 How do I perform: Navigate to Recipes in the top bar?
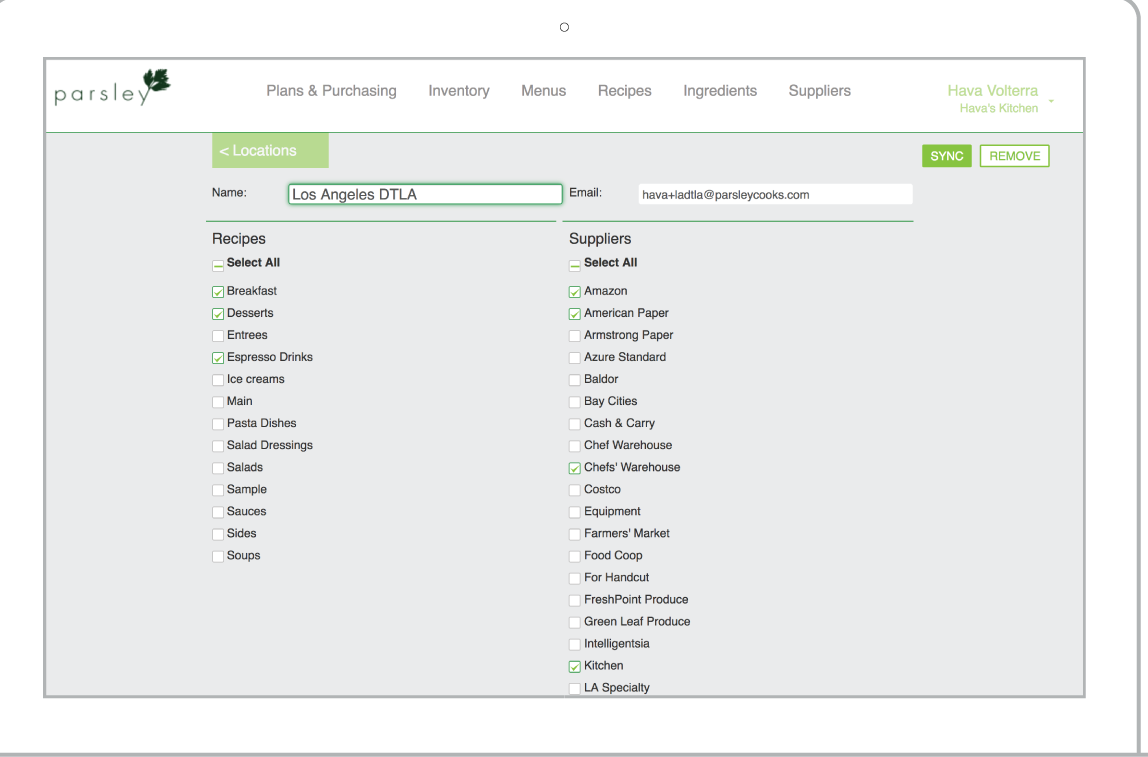tap(625, 91)
